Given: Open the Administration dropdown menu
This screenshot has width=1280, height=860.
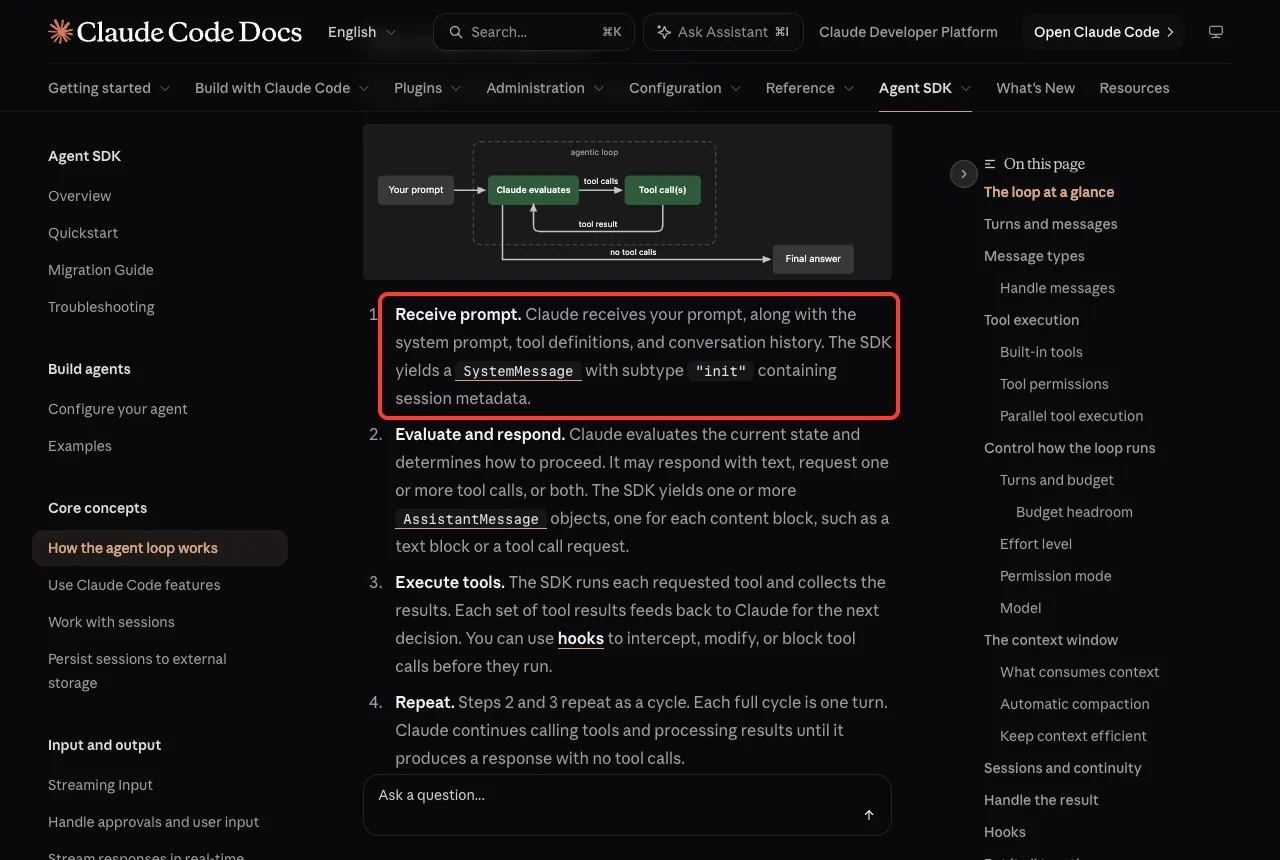Looking at the screenshot, I should (545, 88).
